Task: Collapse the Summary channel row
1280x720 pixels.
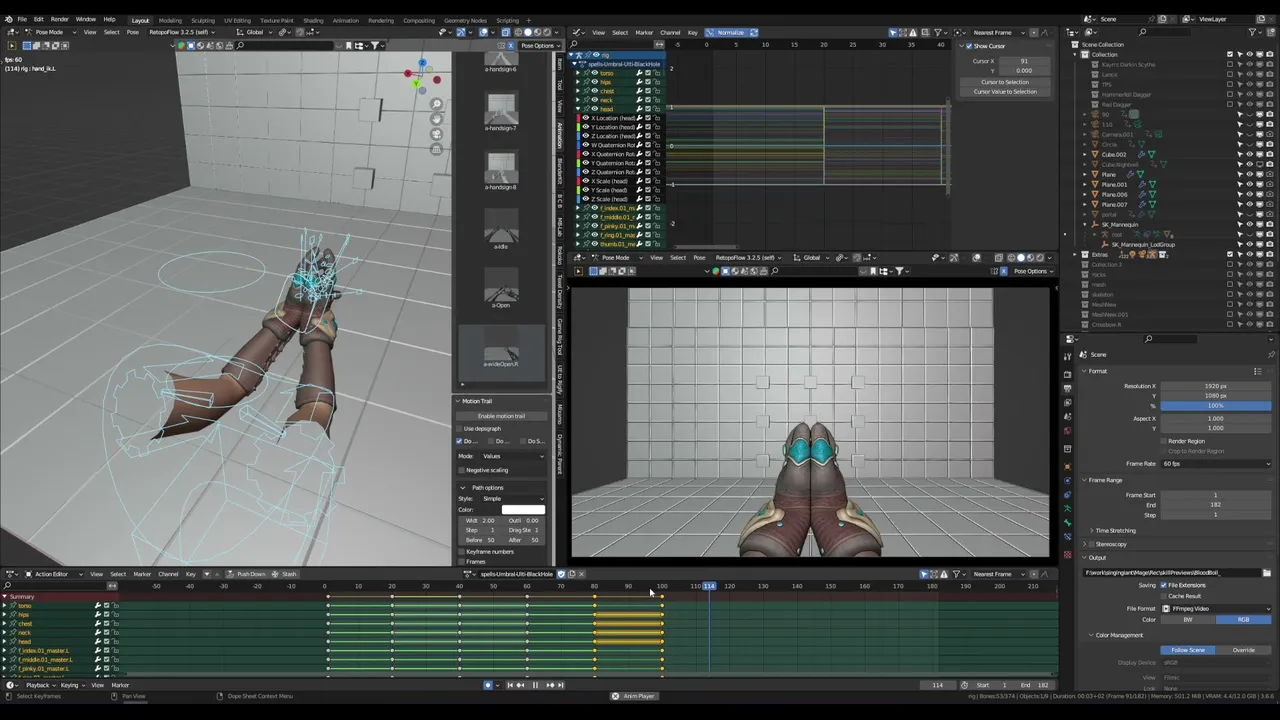Action: [4, 597]
